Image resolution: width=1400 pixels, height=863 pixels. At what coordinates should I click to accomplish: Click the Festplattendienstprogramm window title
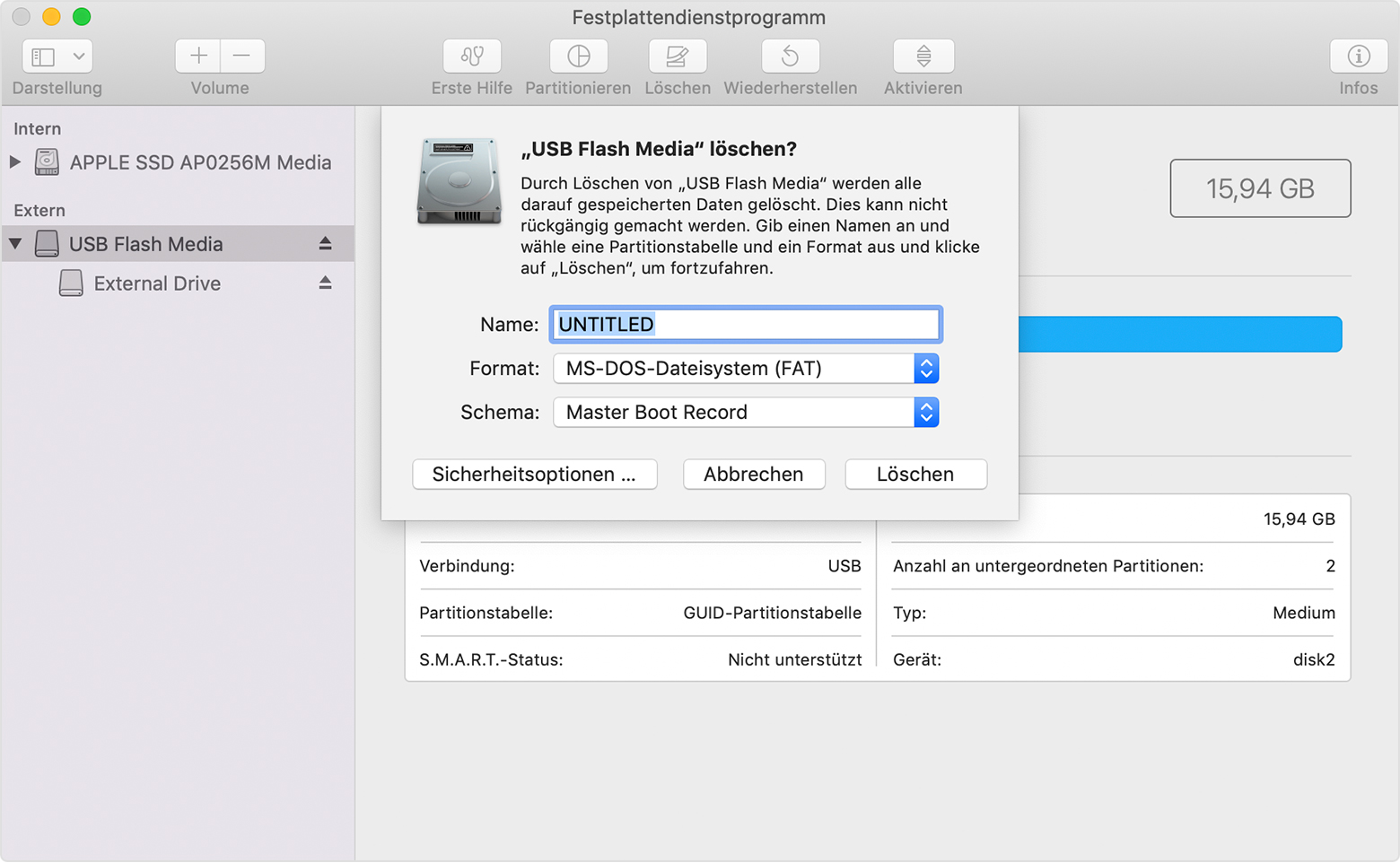699,17
